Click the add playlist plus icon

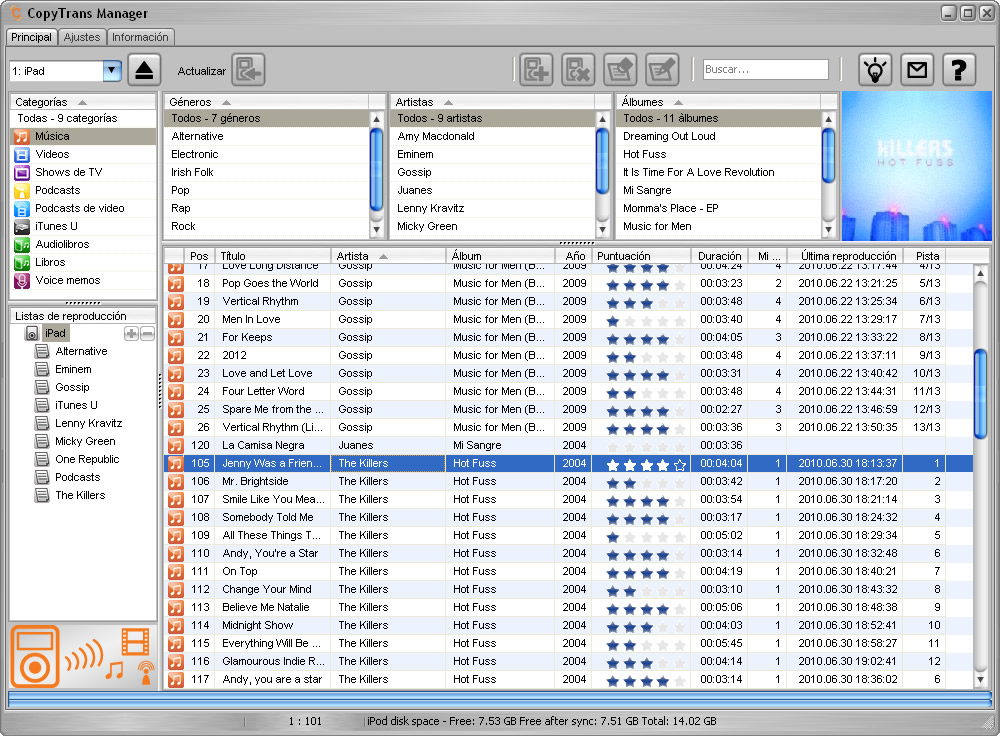pos(131,333)
